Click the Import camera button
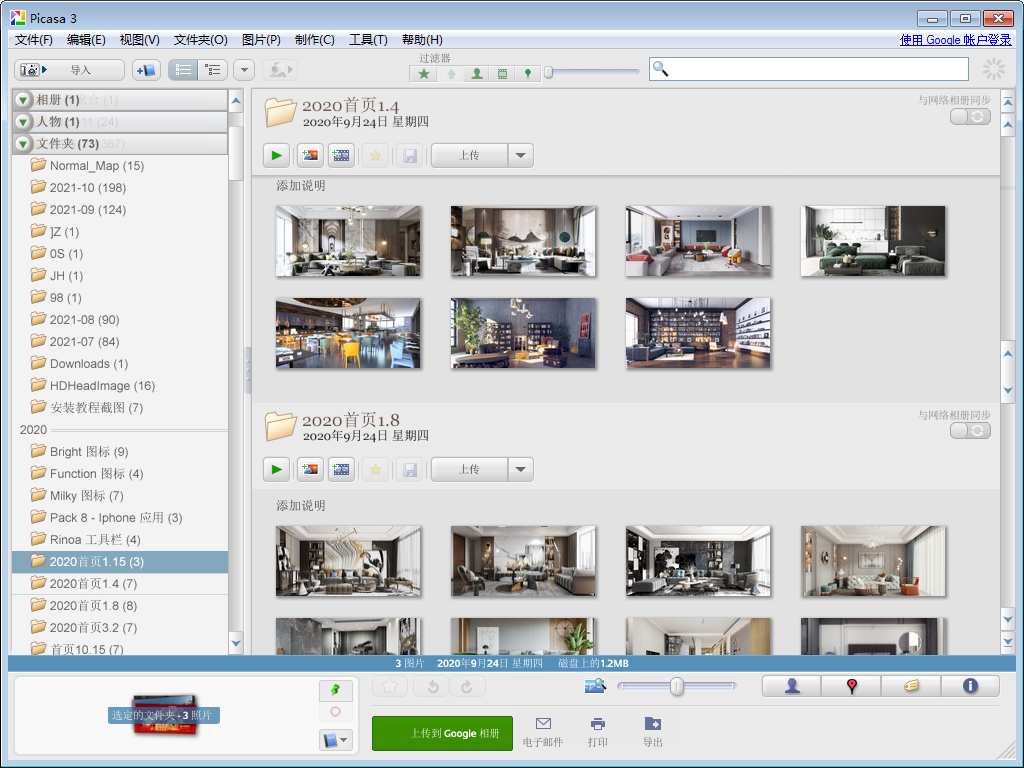The height and width of the screenshot is (768, 1024). click(x=69, y=70)
